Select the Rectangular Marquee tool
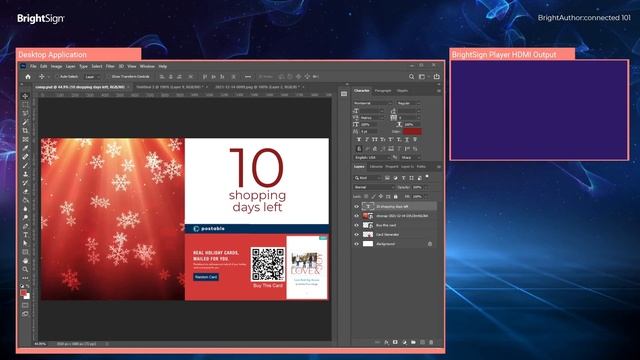 tap(25, 104)
